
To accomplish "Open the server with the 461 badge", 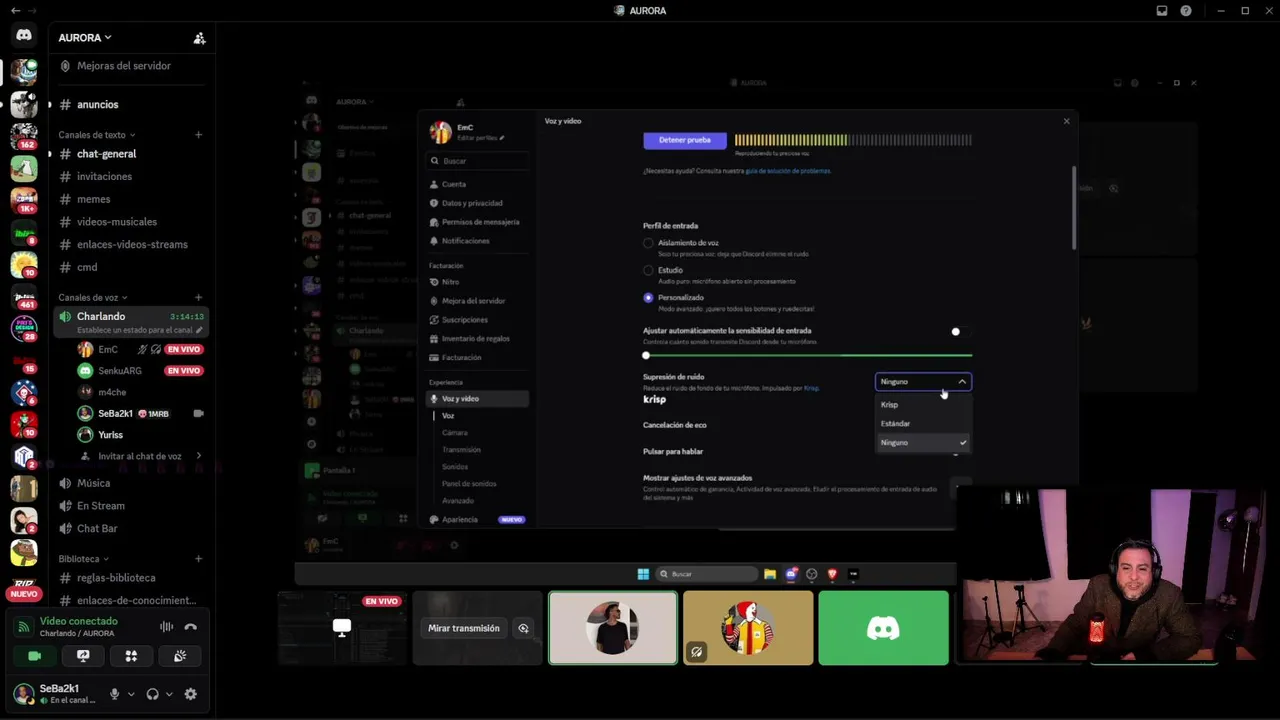I will coord(24,295).
